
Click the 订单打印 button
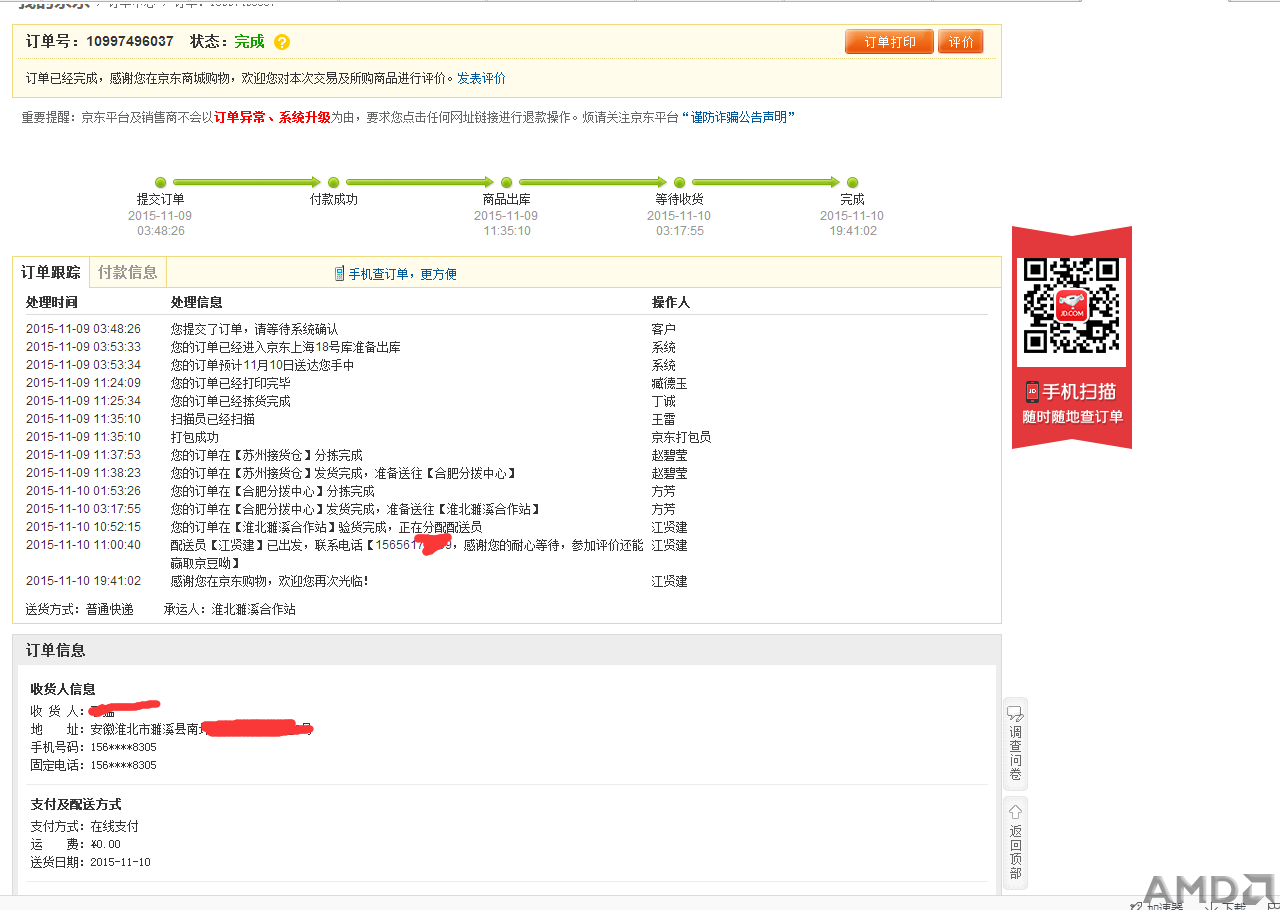(889, 42)
